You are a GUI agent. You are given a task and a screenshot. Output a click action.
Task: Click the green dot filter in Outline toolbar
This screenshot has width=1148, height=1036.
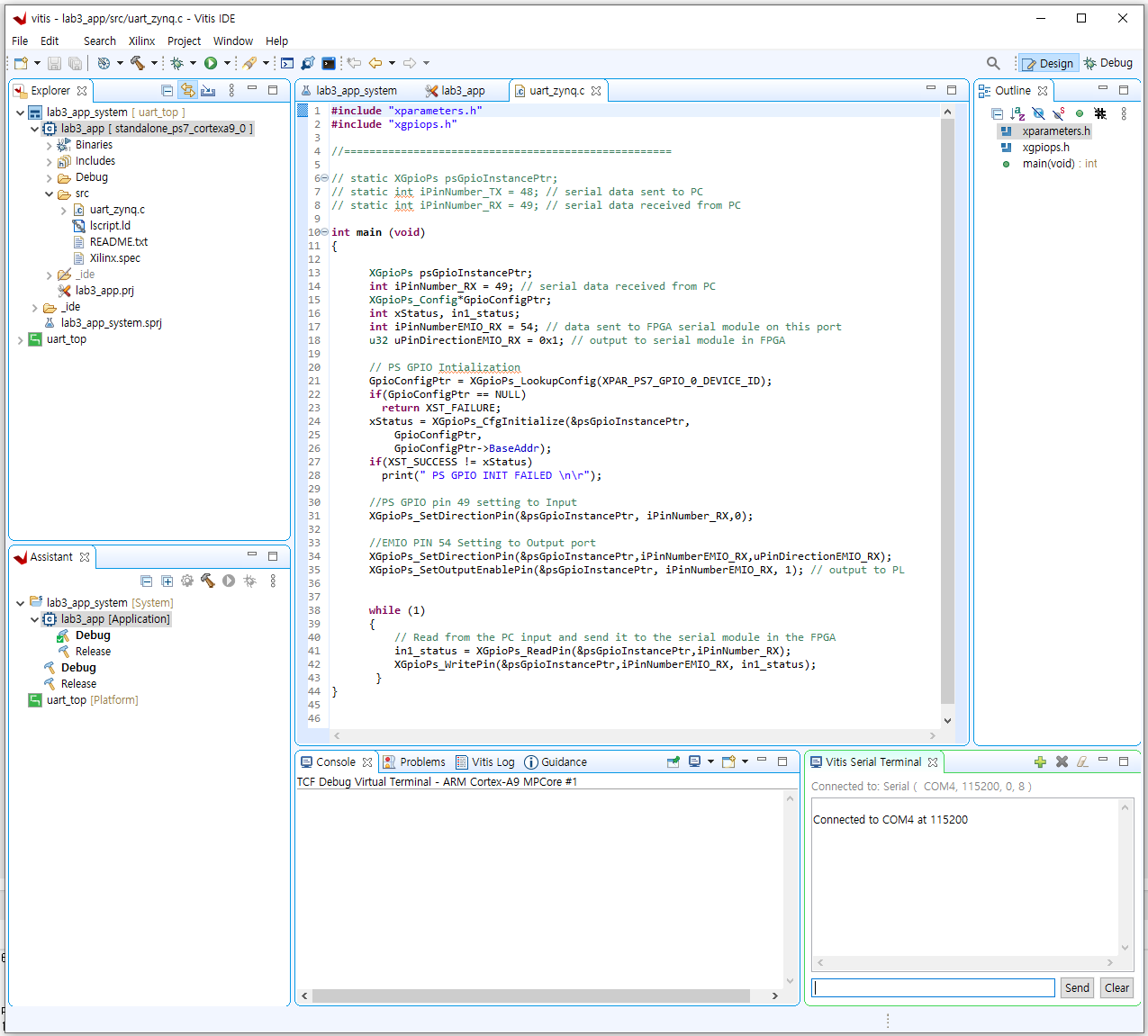pyautogui.click(x=1080, y=113)
